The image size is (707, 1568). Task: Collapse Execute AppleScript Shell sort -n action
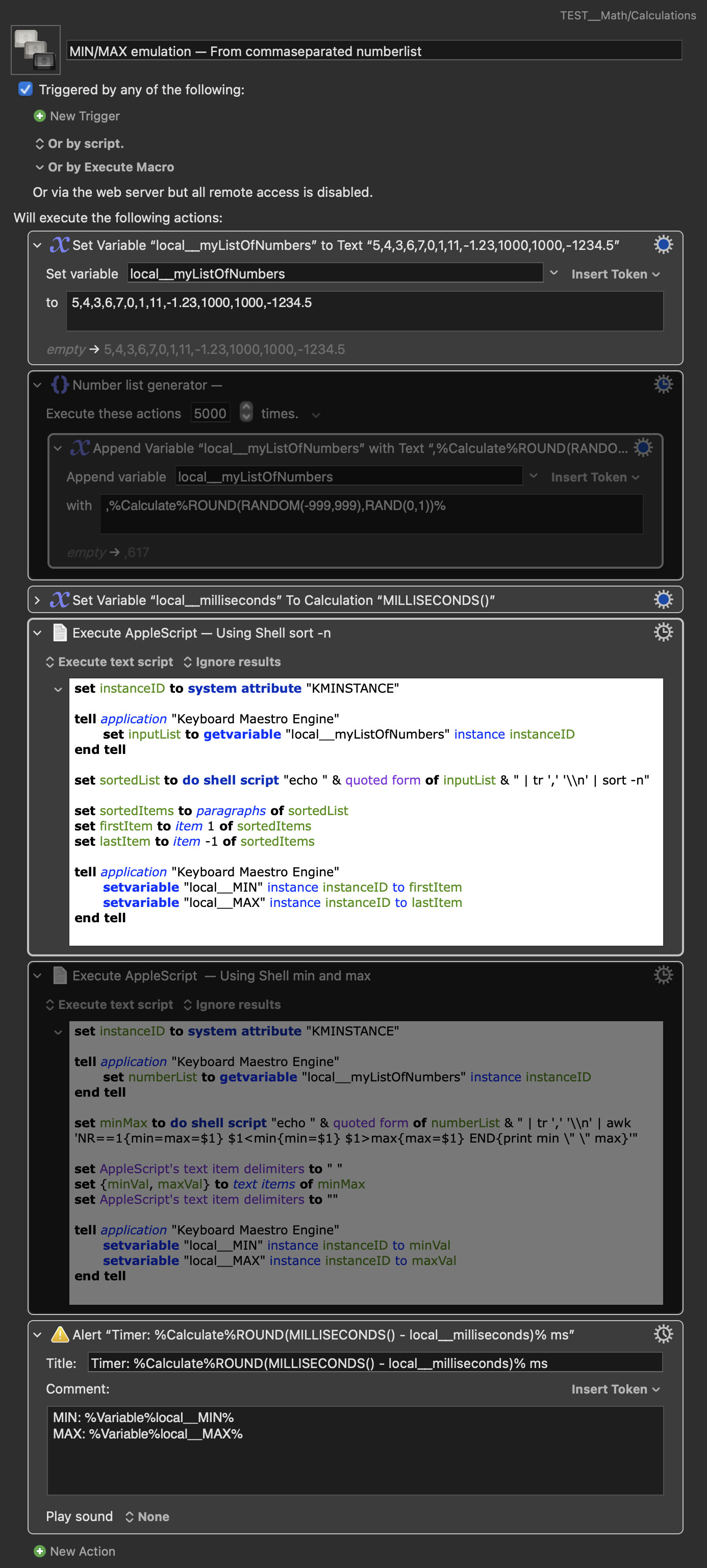click(x=37, y=633)
